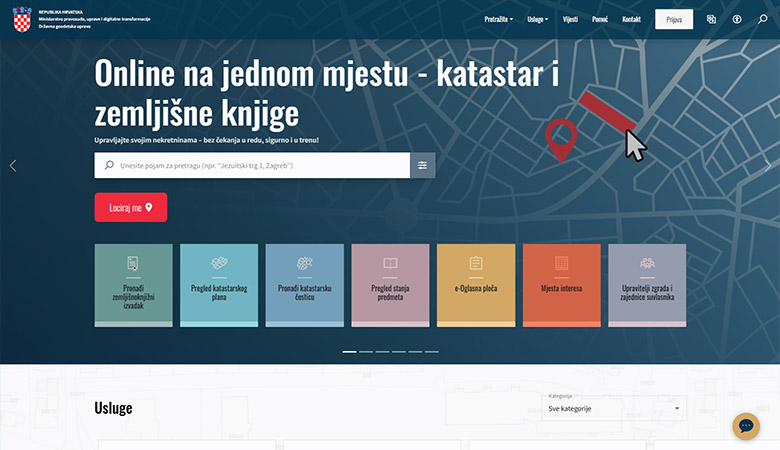
Task: Open the e-Oglasna ploča tile
Action: (x=476, y=285)
